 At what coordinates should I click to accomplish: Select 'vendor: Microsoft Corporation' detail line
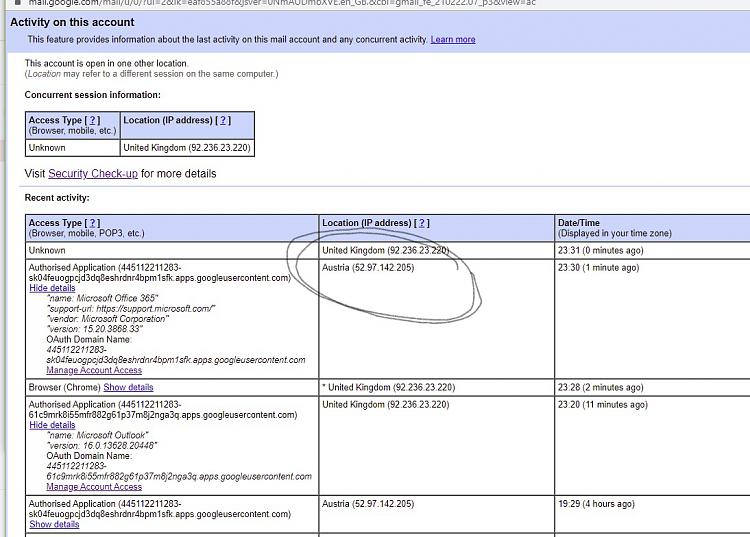[108, 319]
